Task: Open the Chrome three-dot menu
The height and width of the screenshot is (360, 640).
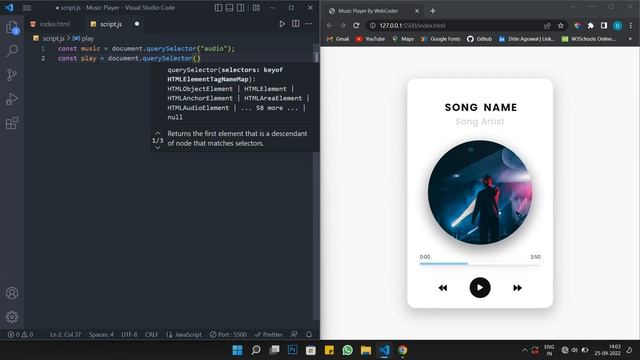Action: pyautogui.click(x=631, y=25)
